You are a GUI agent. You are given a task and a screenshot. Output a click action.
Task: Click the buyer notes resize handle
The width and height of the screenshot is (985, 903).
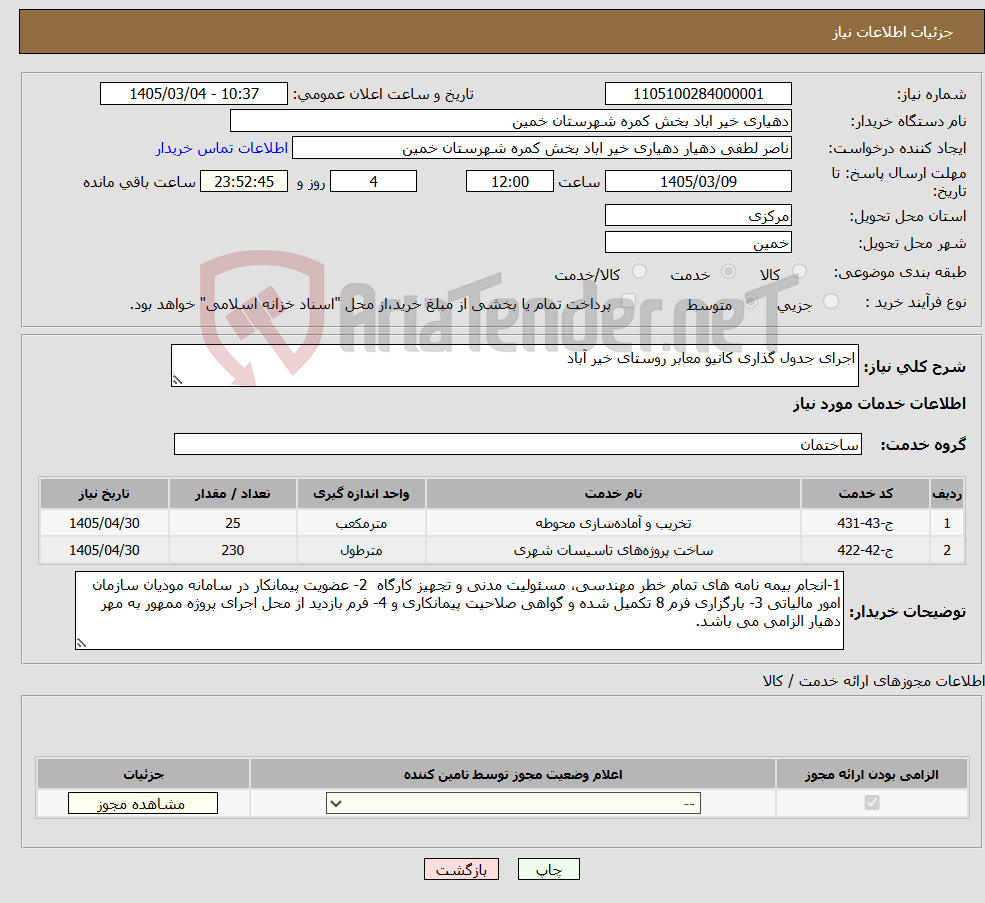(81, 642)
